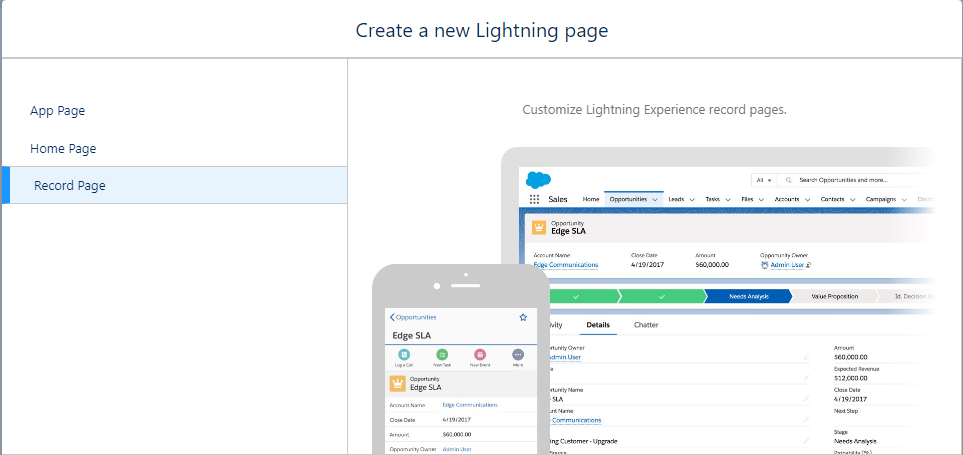Switch to the Details tab in the preview
963x455 pixels.
(x=598, y=325)
